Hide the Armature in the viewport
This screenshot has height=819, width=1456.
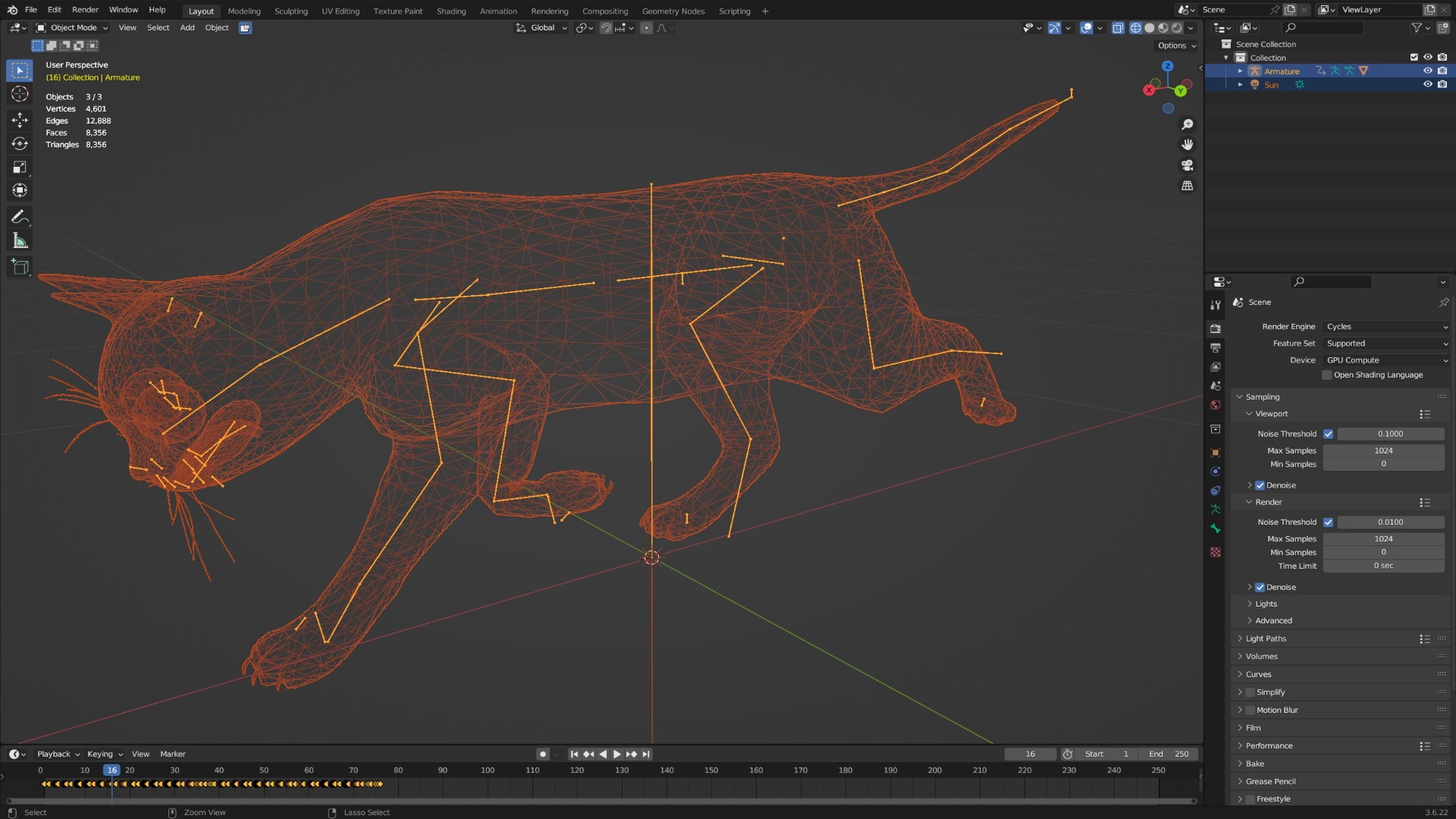(1427, 71)
